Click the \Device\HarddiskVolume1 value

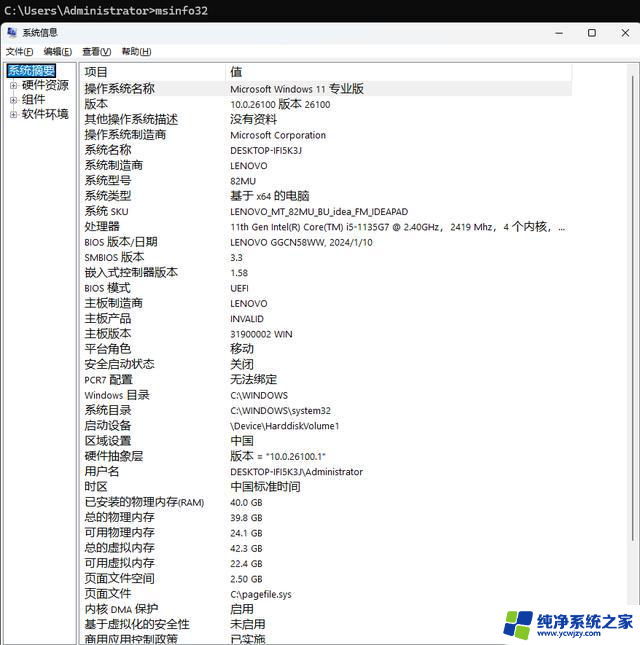285,426
